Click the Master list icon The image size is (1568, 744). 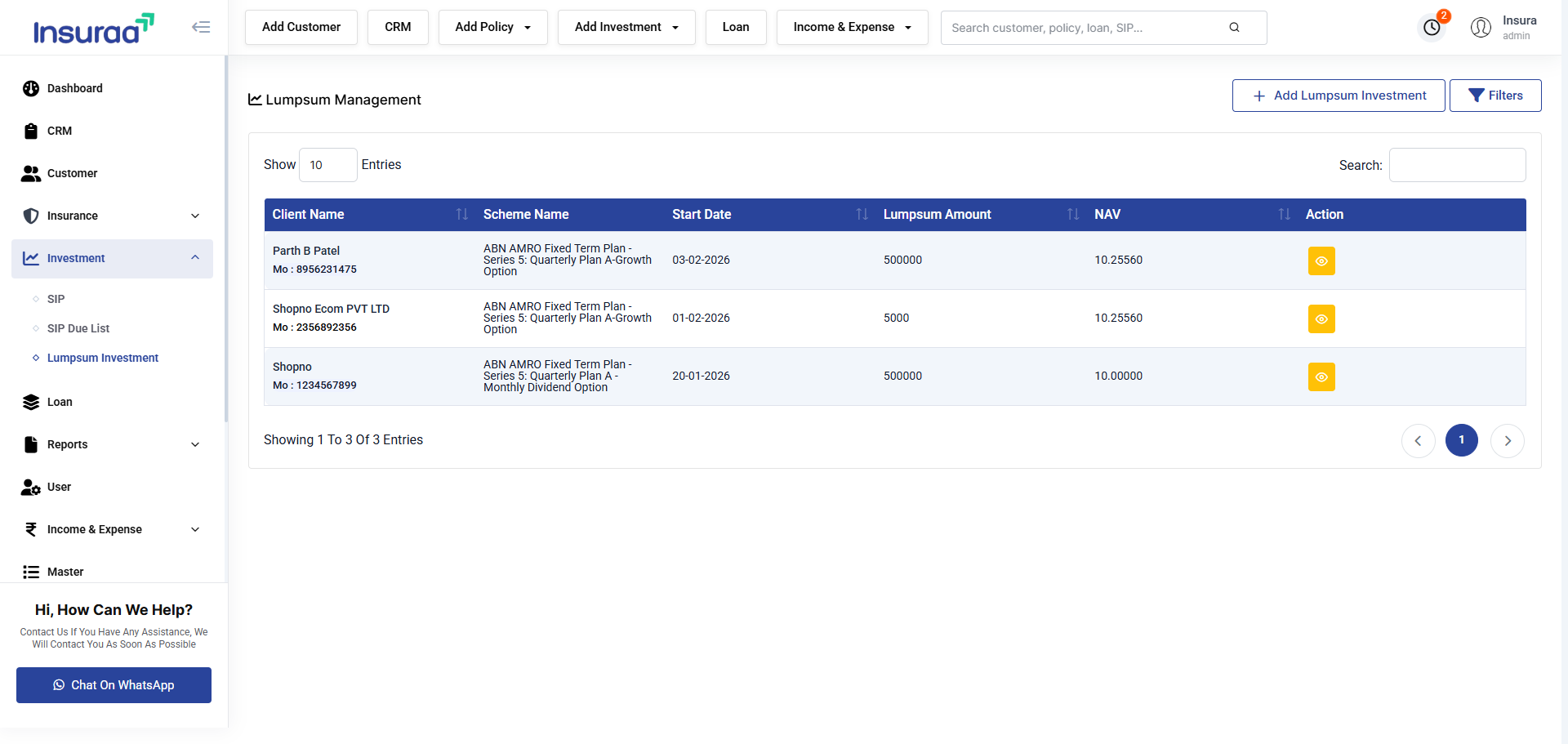31,572
